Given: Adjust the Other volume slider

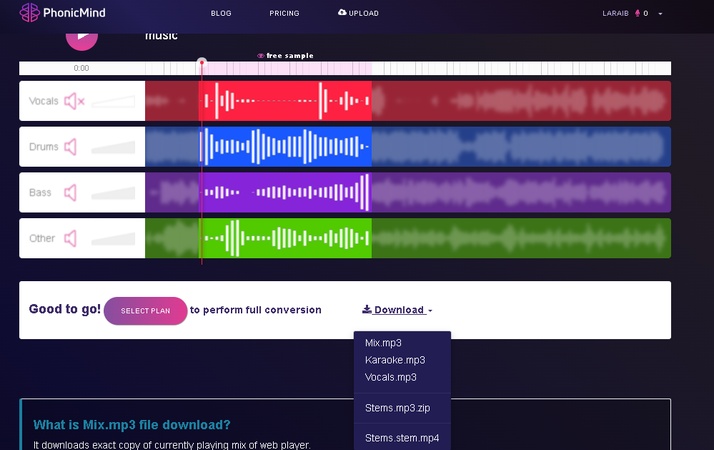Looking at the screenshot, I should coord(113,239).
